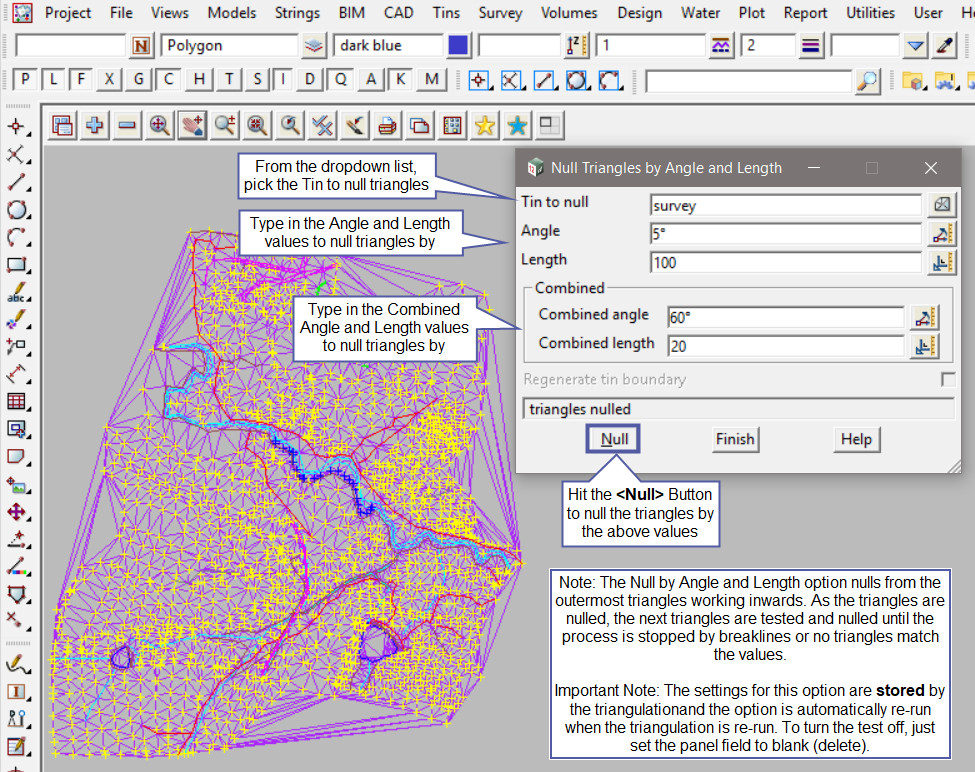
Task: Click the minus icon in view toolbar
Action: 127,125
